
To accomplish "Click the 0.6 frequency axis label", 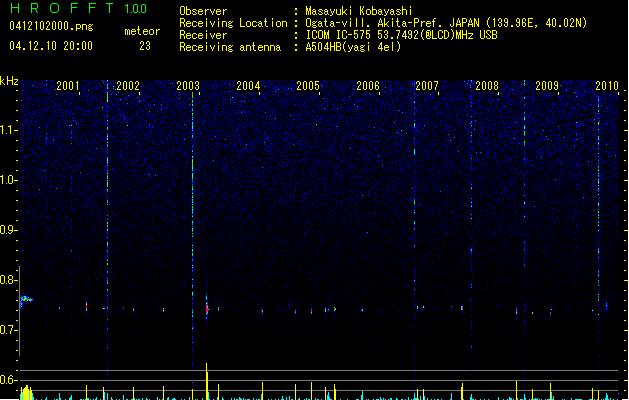I will point(9,380).
